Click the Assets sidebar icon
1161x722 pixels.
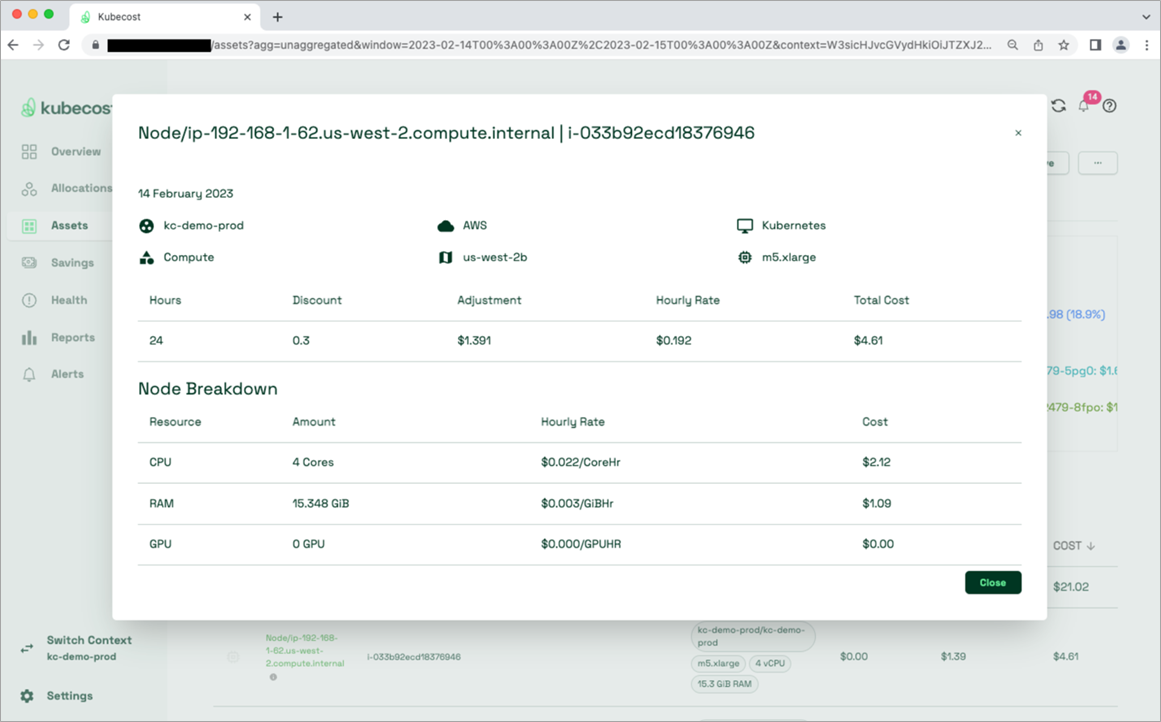[x=29, y=226]
